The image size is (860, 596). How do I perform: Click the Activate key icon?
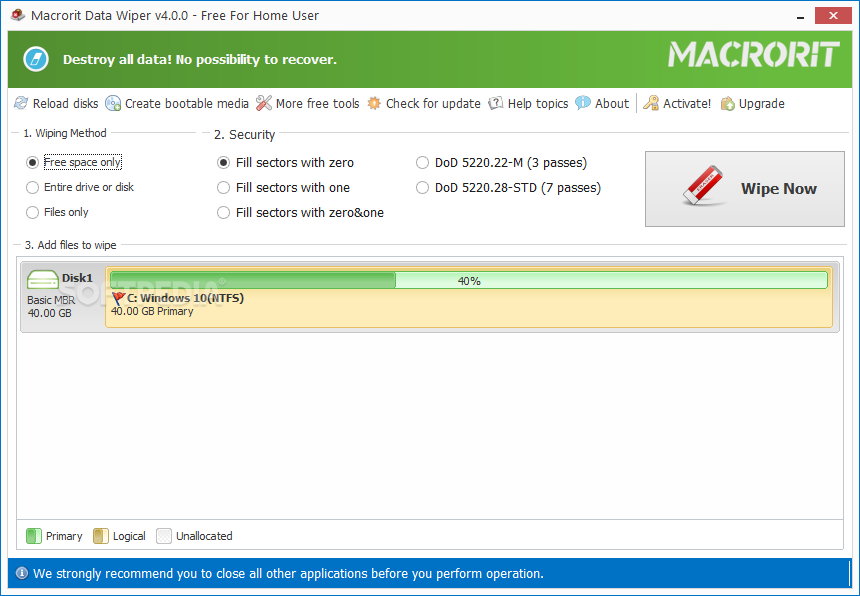(650, 103)
